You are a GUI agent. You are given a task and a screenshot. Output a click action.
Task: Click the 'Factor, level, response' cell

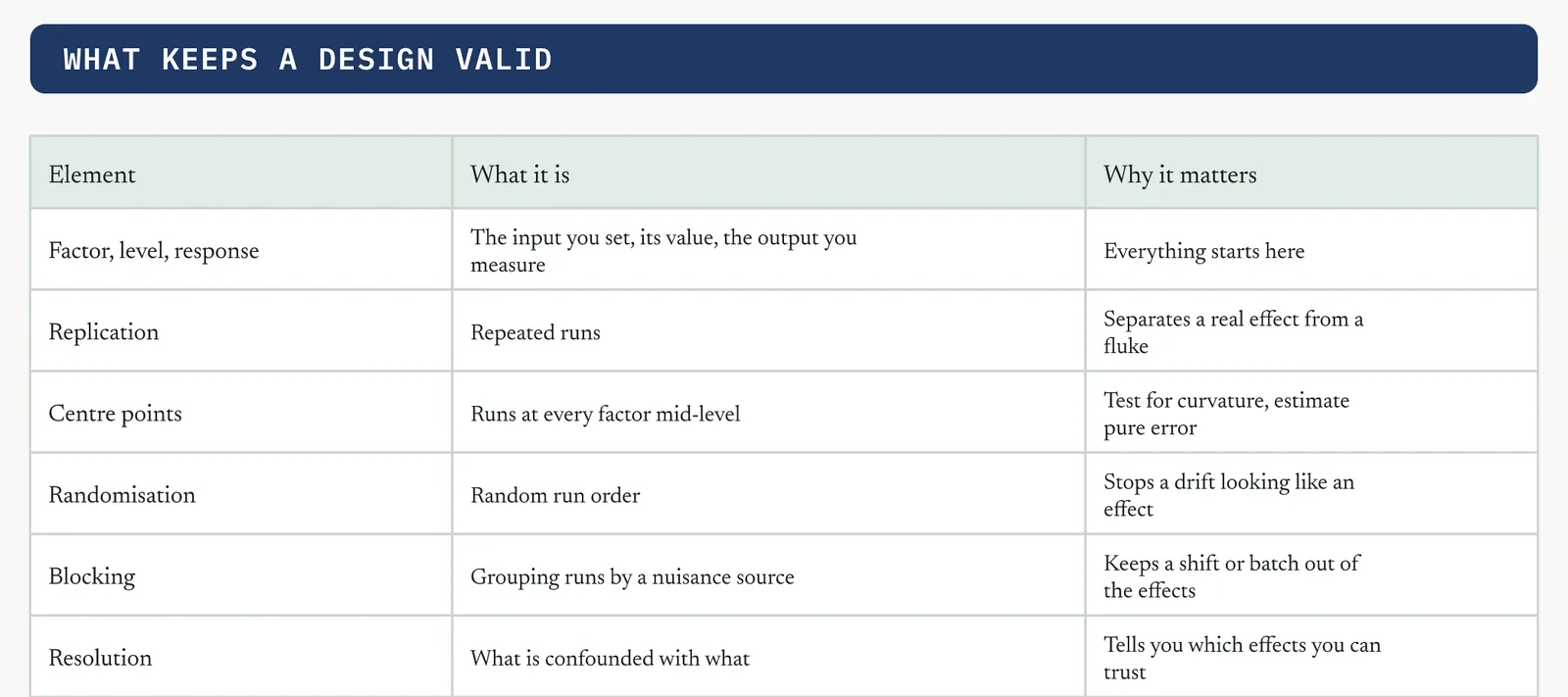[241, 250]
